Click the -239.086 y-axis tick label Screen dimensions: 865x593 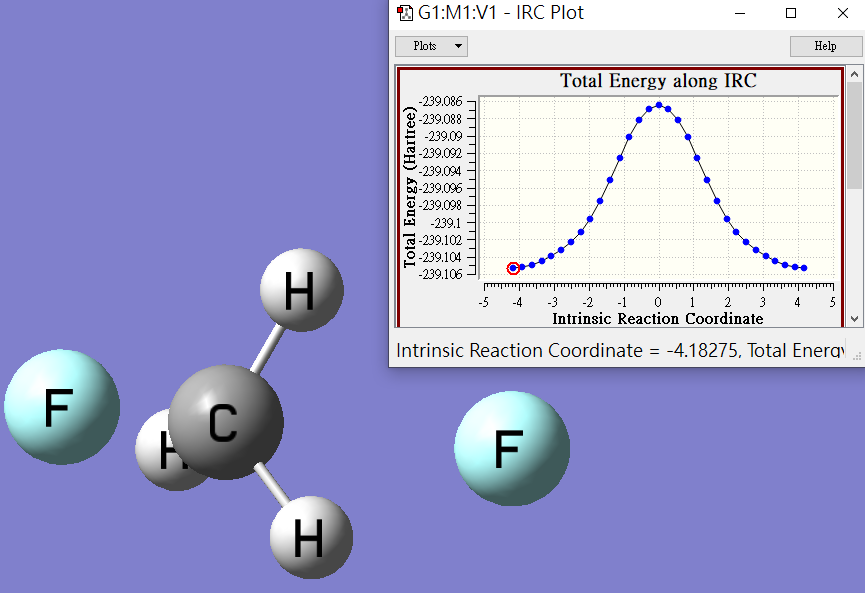click(440, 101)
